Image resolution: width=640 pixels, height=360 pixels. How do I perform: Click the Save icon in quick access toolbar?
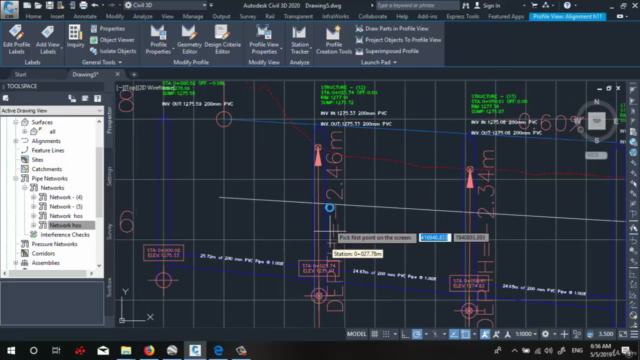click(x=49, y=5)
